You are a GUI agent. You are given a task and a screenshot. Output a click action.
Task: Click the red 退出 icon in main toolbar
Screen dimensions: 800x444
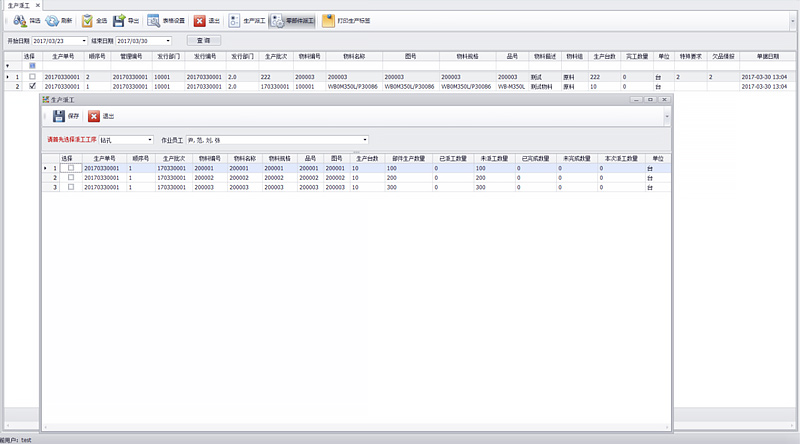tap(200, 20)
